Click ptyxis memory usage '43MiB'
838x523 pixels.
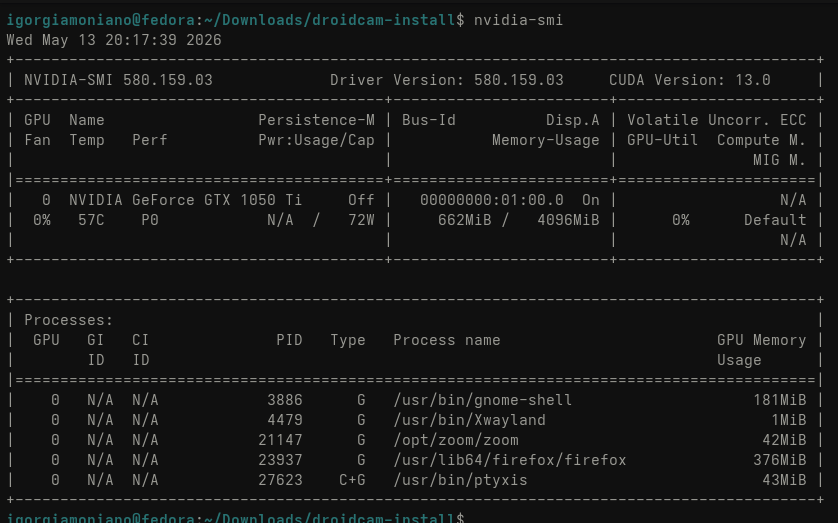pos(784,480)
